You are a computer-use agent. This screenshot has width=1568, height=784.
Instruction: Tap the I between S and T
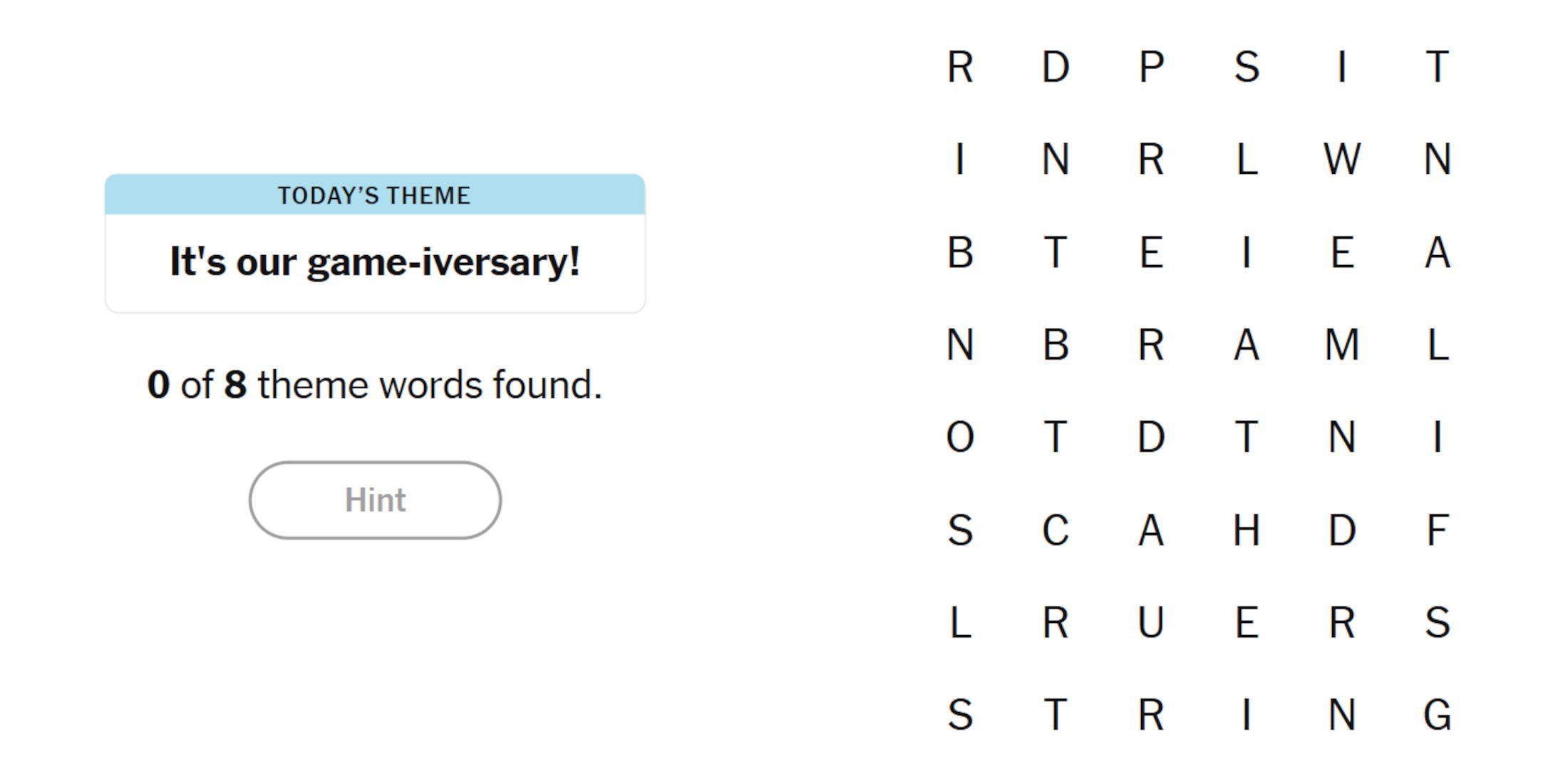[x=1342, y=67]
